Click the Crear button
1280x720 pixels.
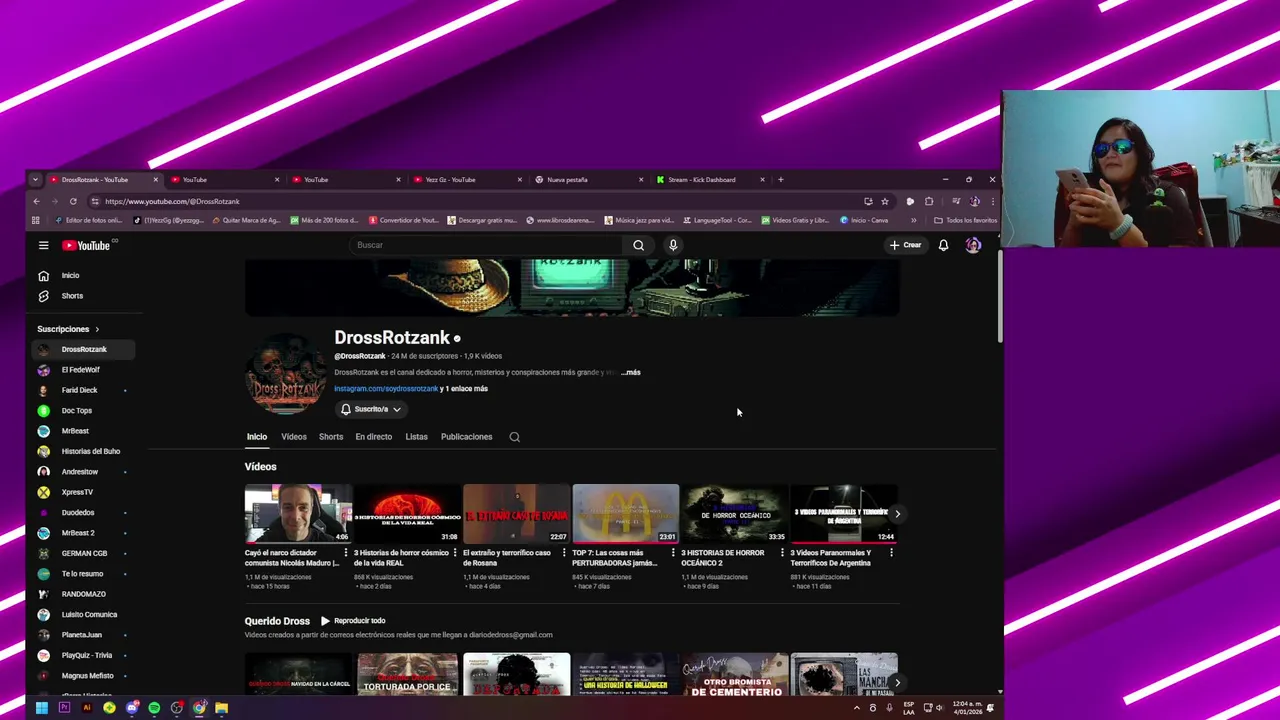point(905,245)
